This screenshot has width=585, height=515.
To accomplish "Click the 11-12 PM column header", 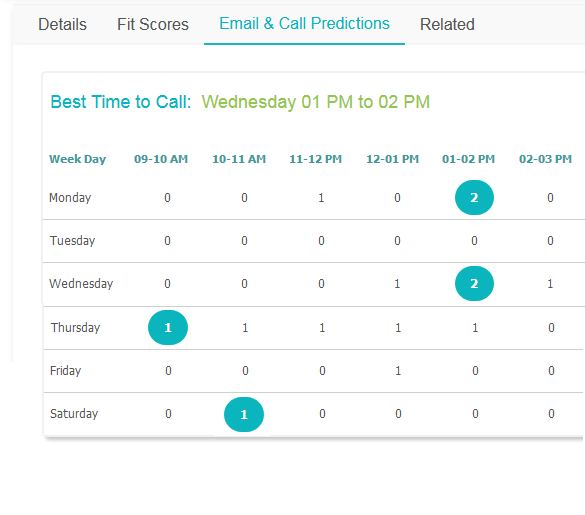I will point(316,159).
